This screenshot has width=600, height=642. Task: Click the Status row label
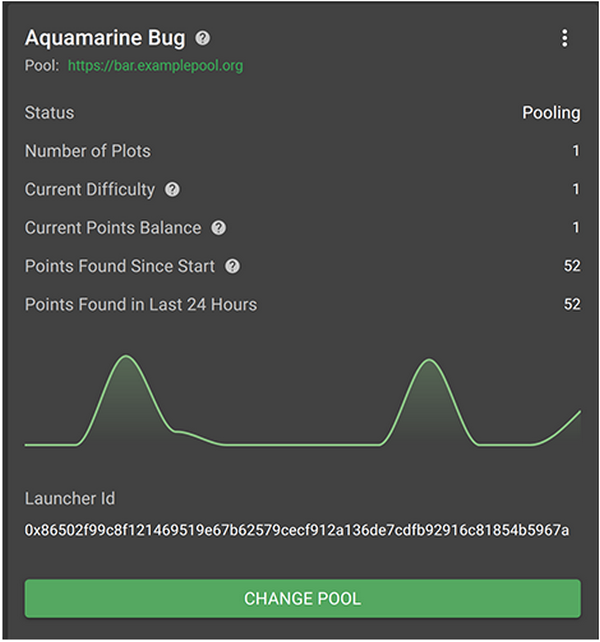(x=49, y=113)
